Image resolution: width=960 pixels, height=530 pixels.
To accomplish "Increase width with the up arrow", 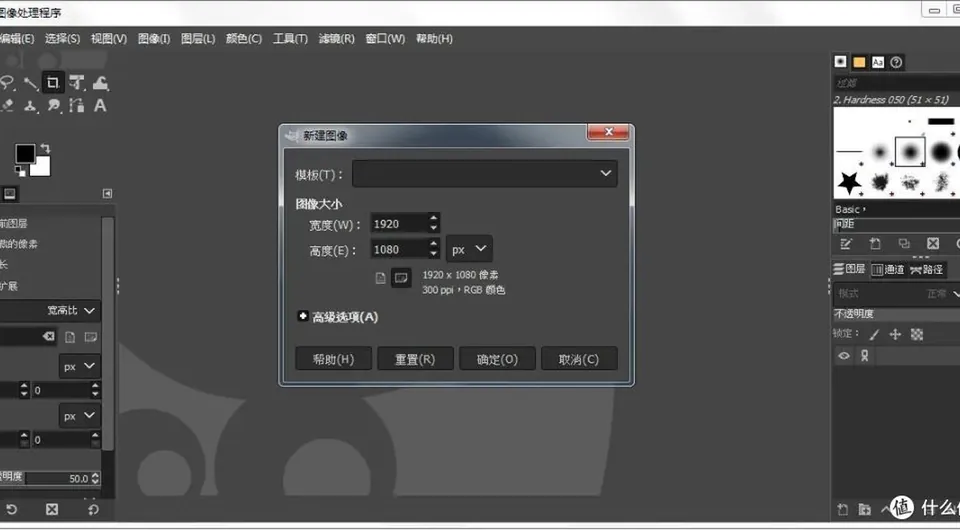I will pyautogui.click(x=433, y=218).
